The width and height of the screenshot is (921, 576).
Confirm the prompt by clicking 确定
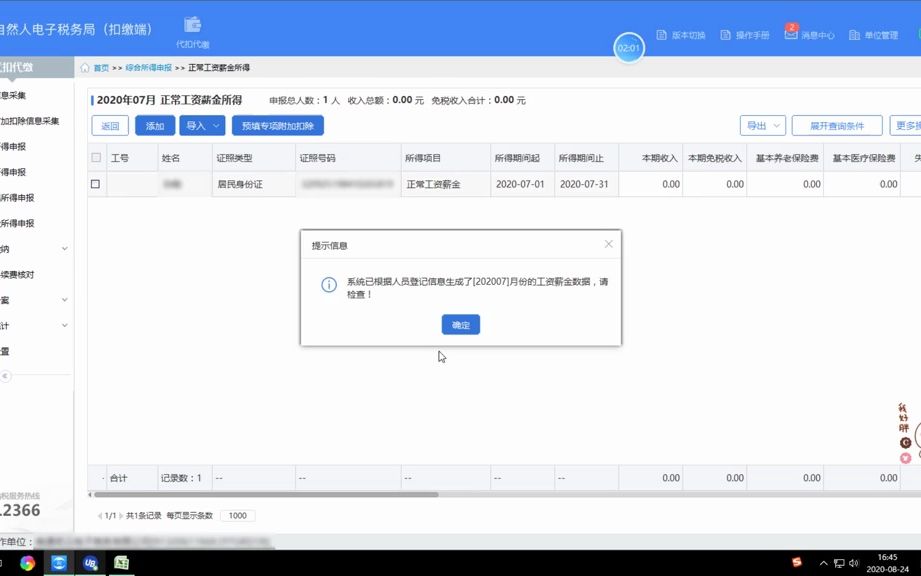459,324
